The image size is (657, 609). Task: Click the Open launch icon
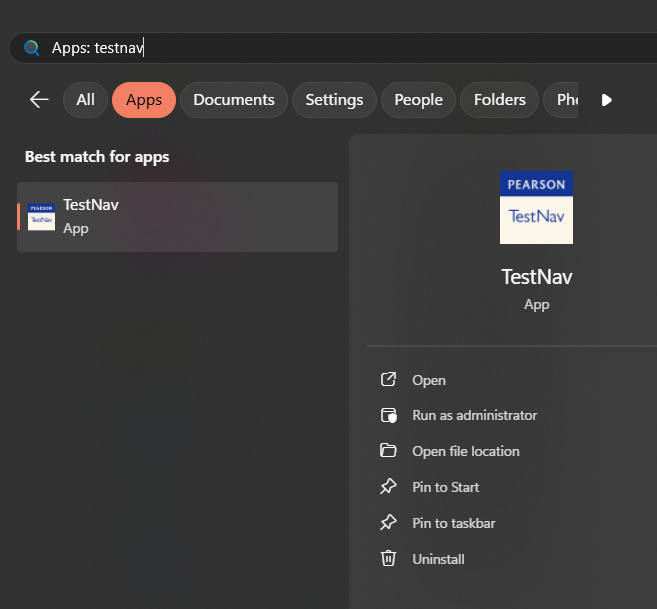[x=388, y=379]
